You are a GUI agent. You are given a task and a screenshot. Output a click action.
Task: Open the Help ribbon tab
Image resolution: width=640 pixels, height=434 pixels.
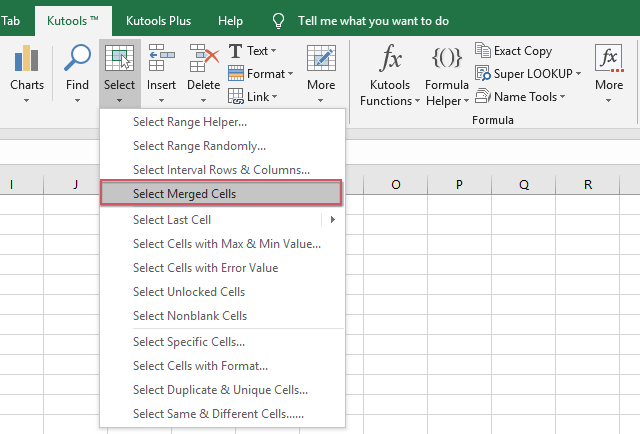pos(230,20)
